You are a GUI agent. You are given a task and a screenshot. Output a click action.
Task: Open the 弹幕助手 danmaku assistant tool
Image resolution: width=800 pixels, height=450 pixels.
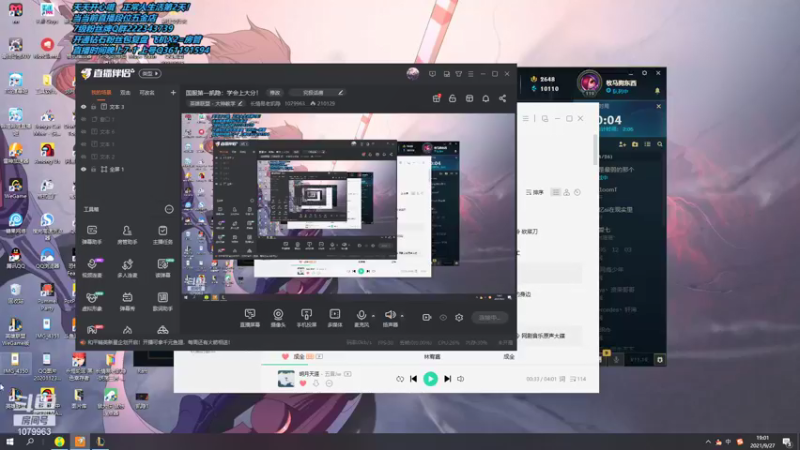pos(92,234)
